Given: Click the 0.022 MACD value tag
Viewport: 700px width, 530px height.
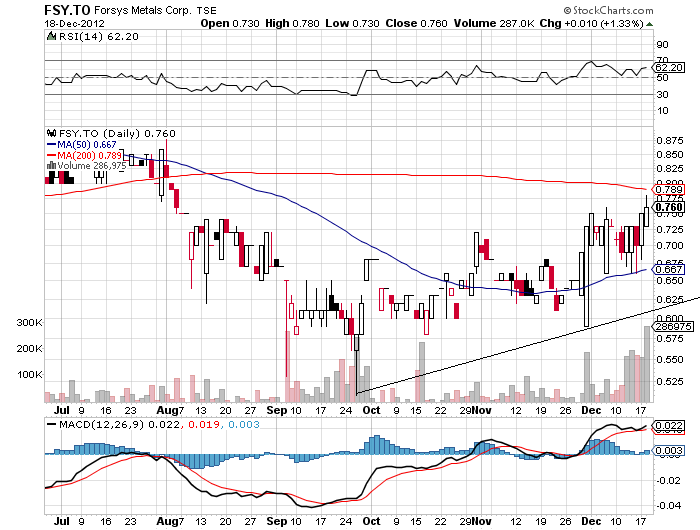Looking at the screenshot, I should pyautogui.click(x=668, y=426).
